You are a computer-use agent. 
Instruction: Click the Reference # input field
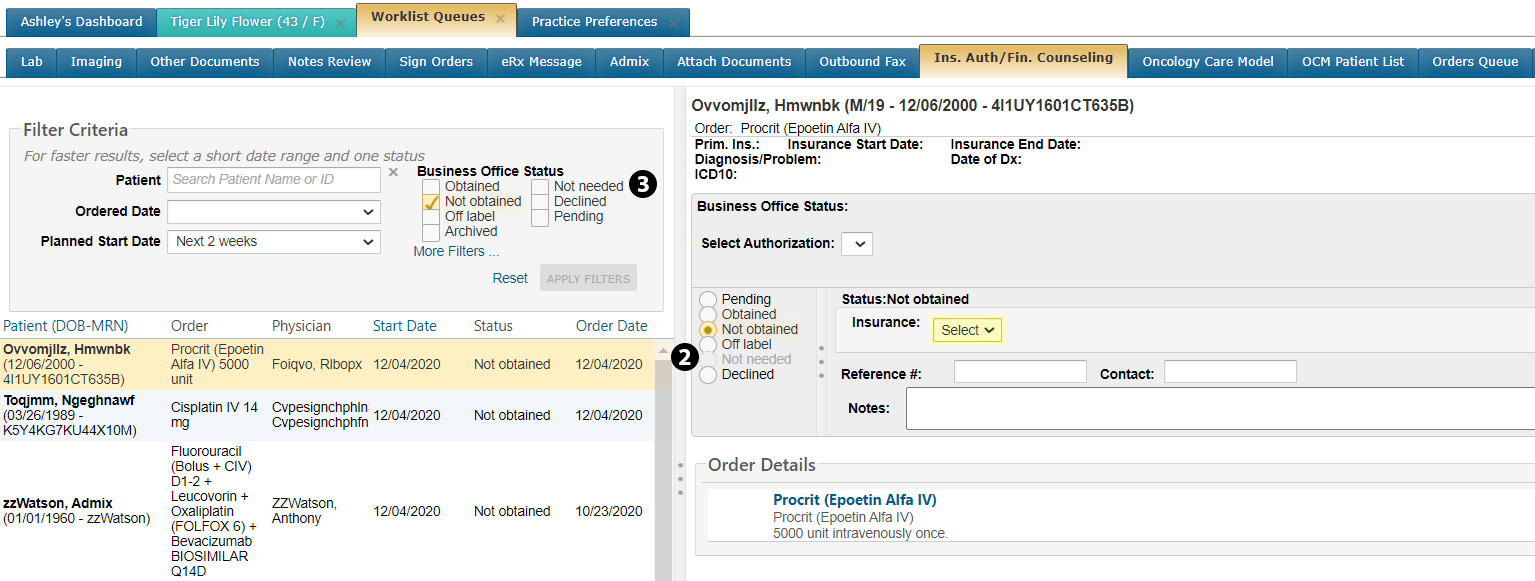coord(1020,372)
